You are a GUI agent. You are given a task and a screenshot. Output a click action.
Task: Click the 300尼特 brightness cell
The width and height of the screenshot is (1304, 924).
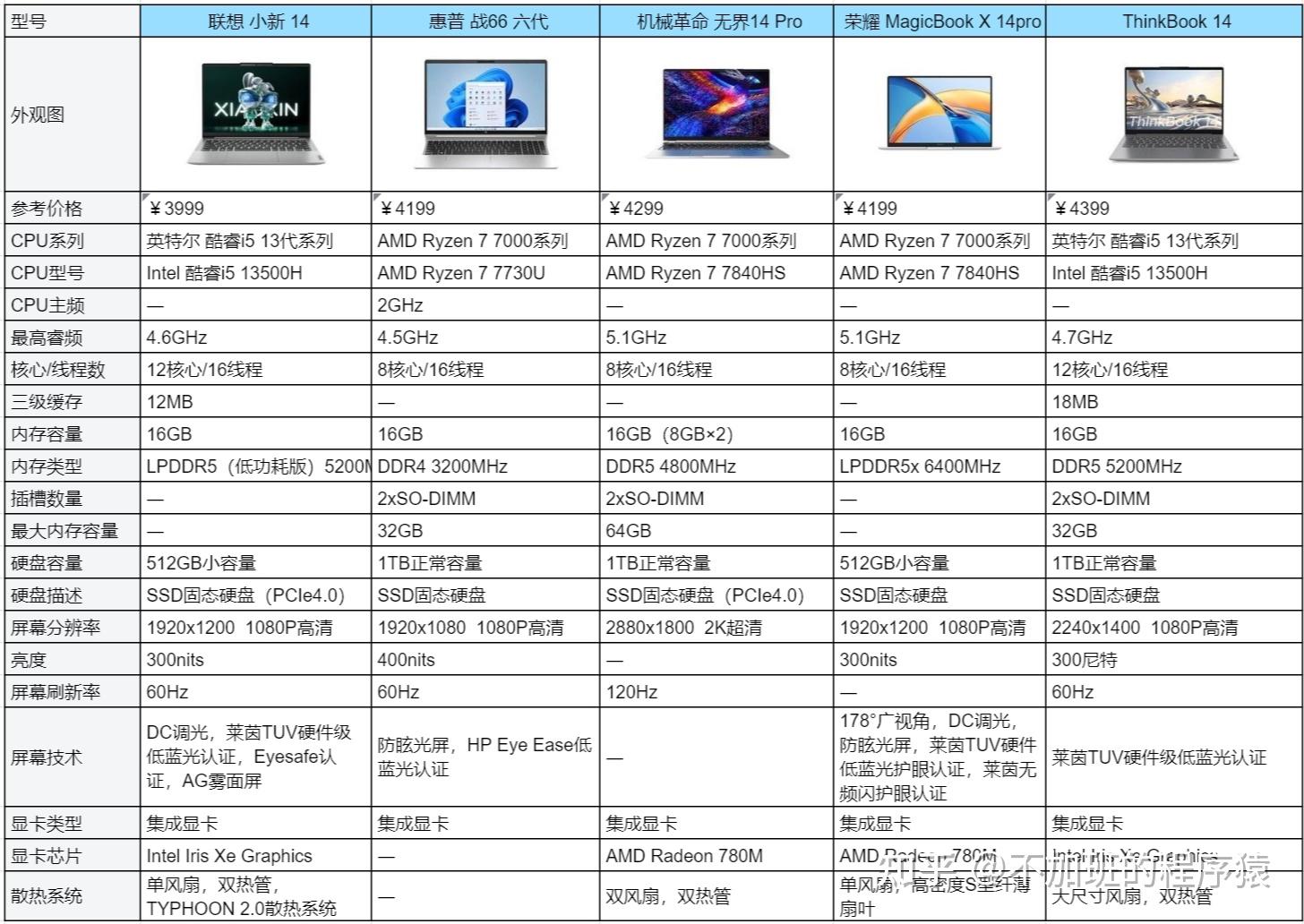coord(1175,660)
